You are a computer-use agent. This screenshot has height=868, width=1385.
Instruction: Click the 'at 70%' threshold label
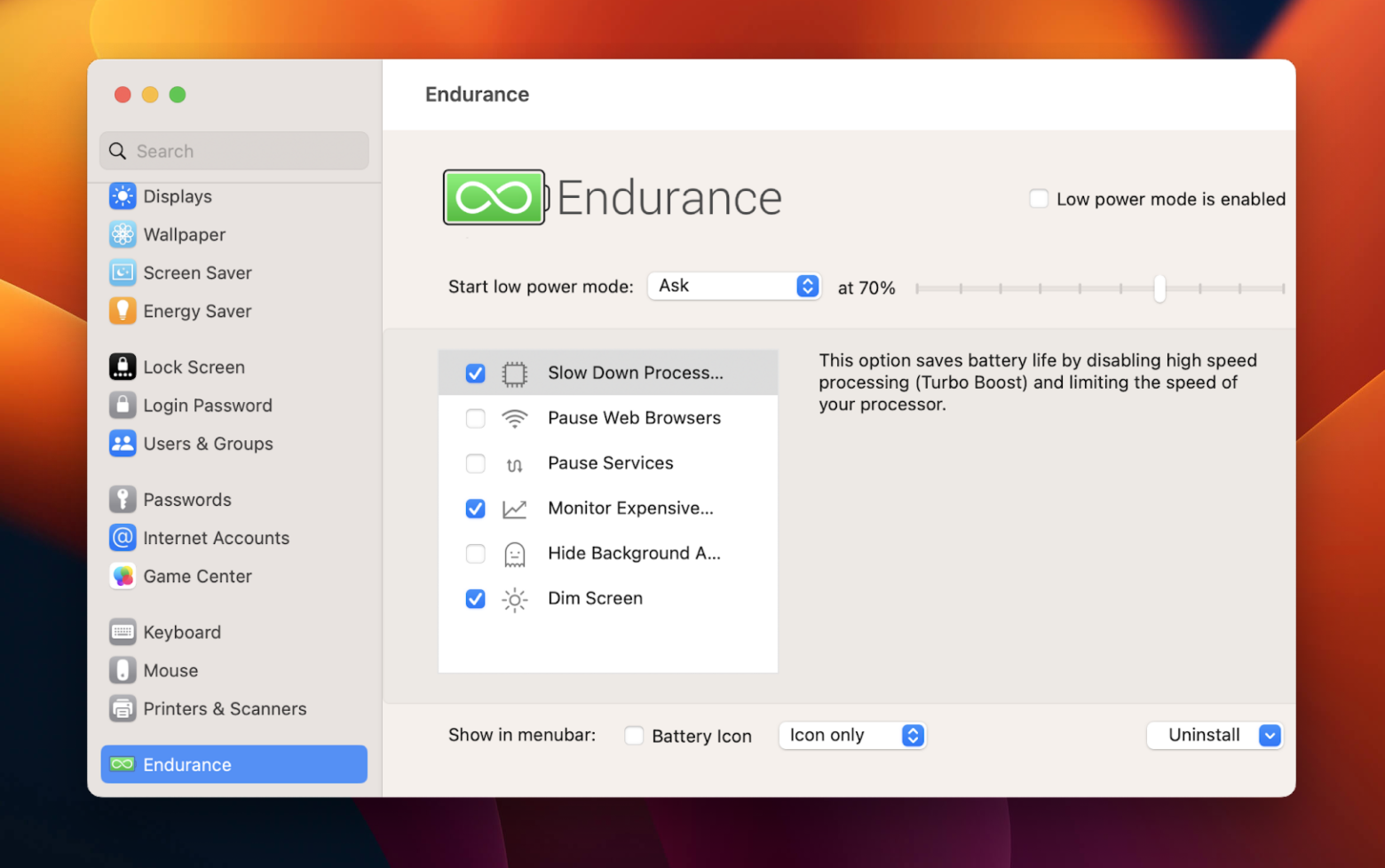867,288
